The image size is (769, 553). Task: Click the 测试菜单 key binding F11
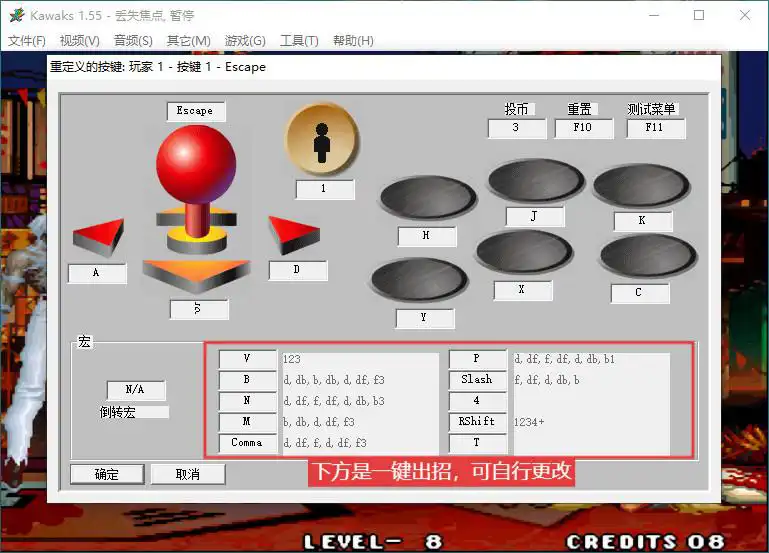point(655,128)
